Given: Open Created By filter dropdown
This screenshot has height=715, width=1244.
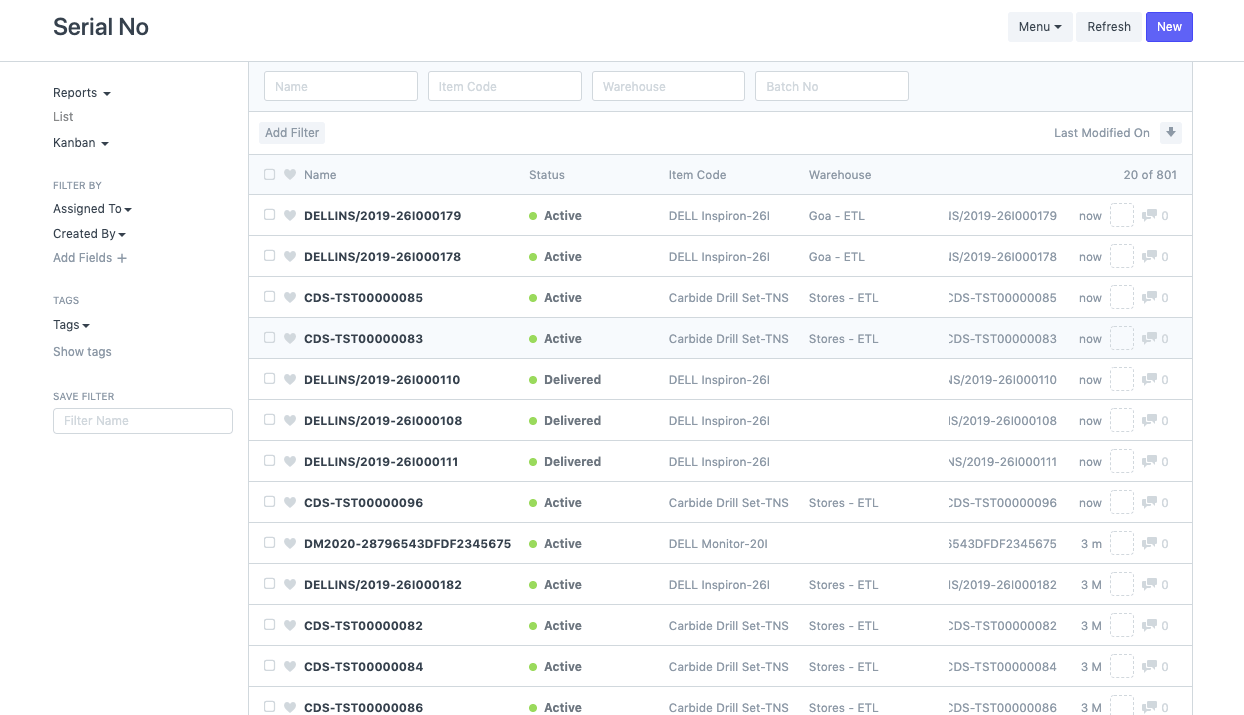Looking at the screenshot, I should click(x=89, y=234).
